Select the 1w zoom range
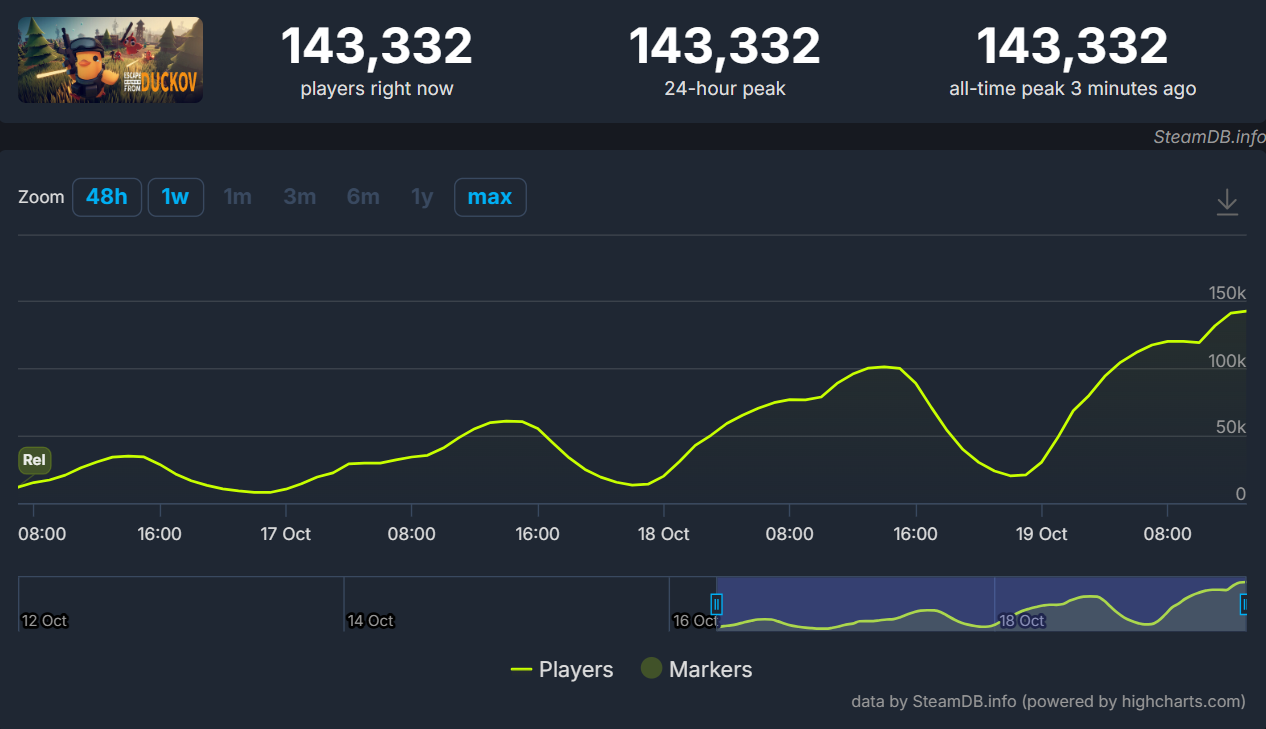1266x729 pixels. [175, 197]
